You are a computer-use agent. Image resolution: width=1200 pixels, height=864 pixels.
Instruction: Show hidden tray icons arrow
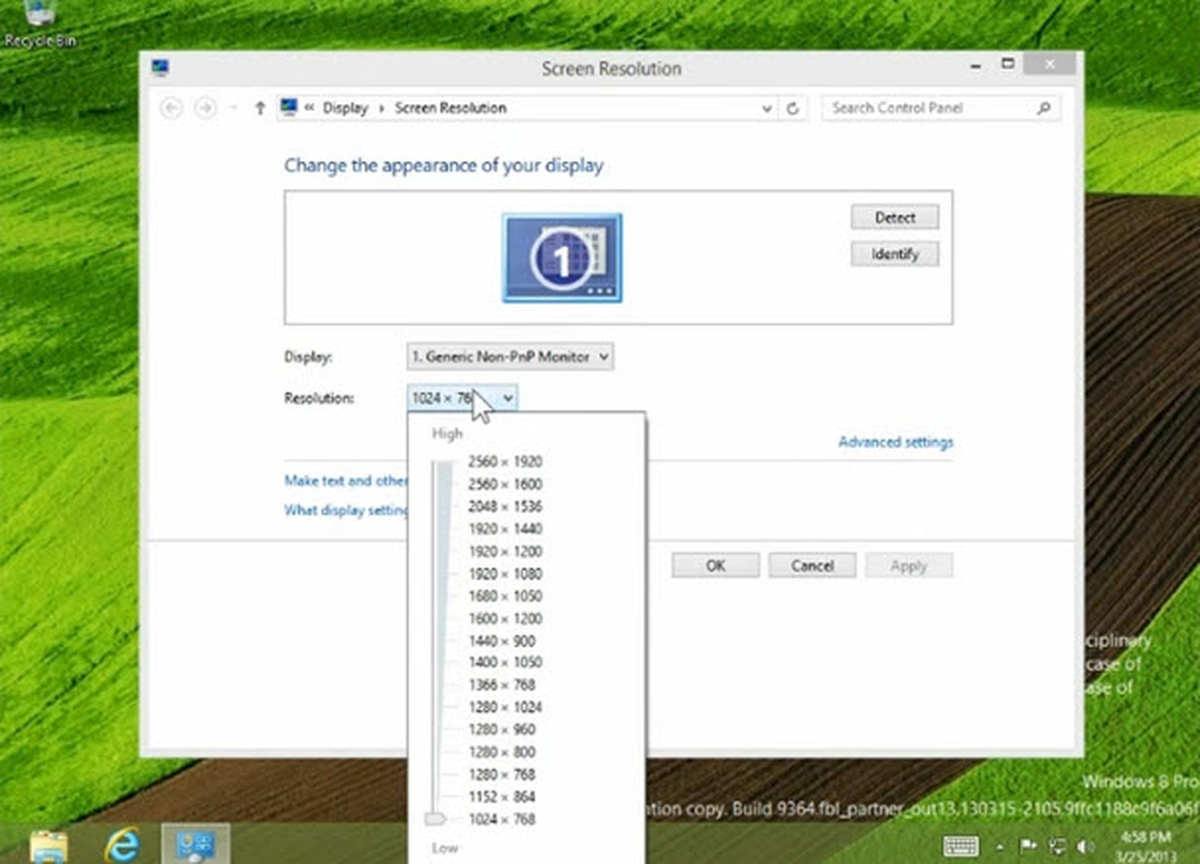point(1001,846)
